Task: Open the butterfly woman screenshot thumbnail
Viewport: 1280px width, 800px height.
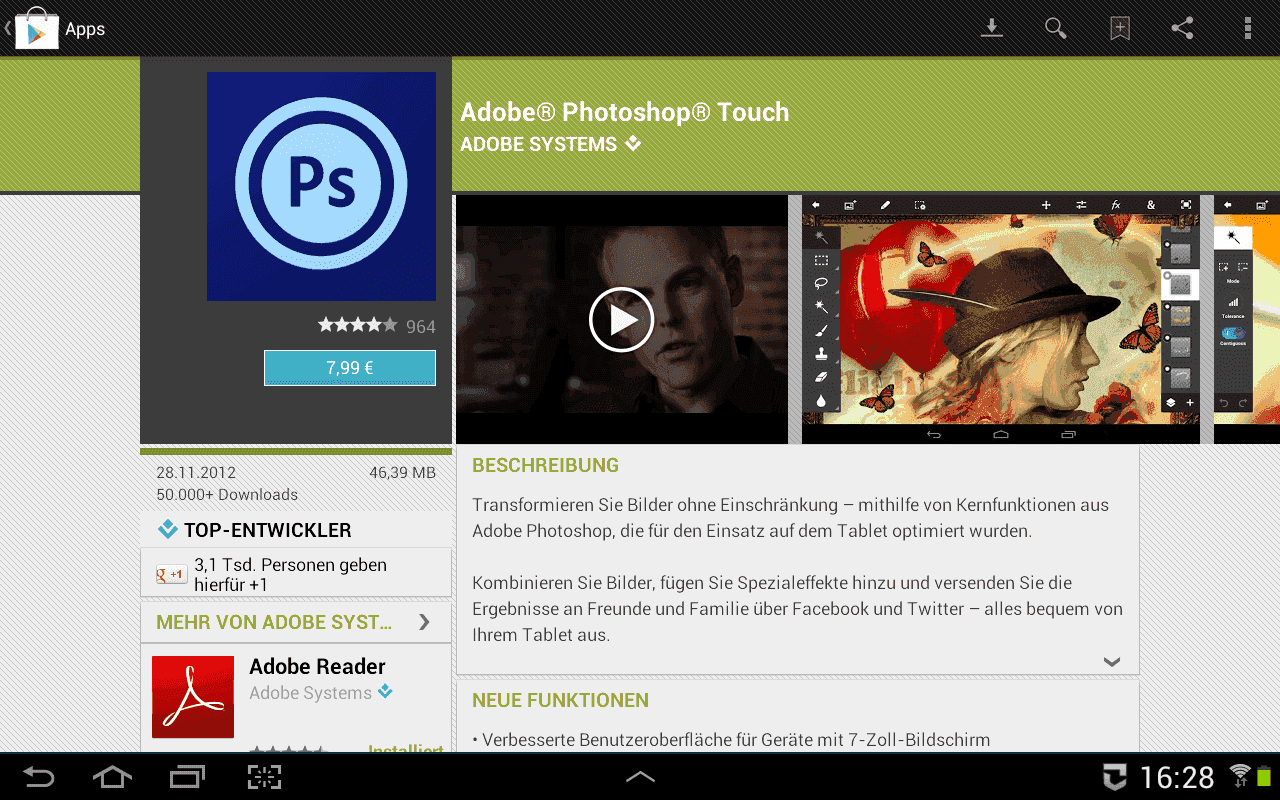Action: pyautogui.click(x=1001, y=319)
